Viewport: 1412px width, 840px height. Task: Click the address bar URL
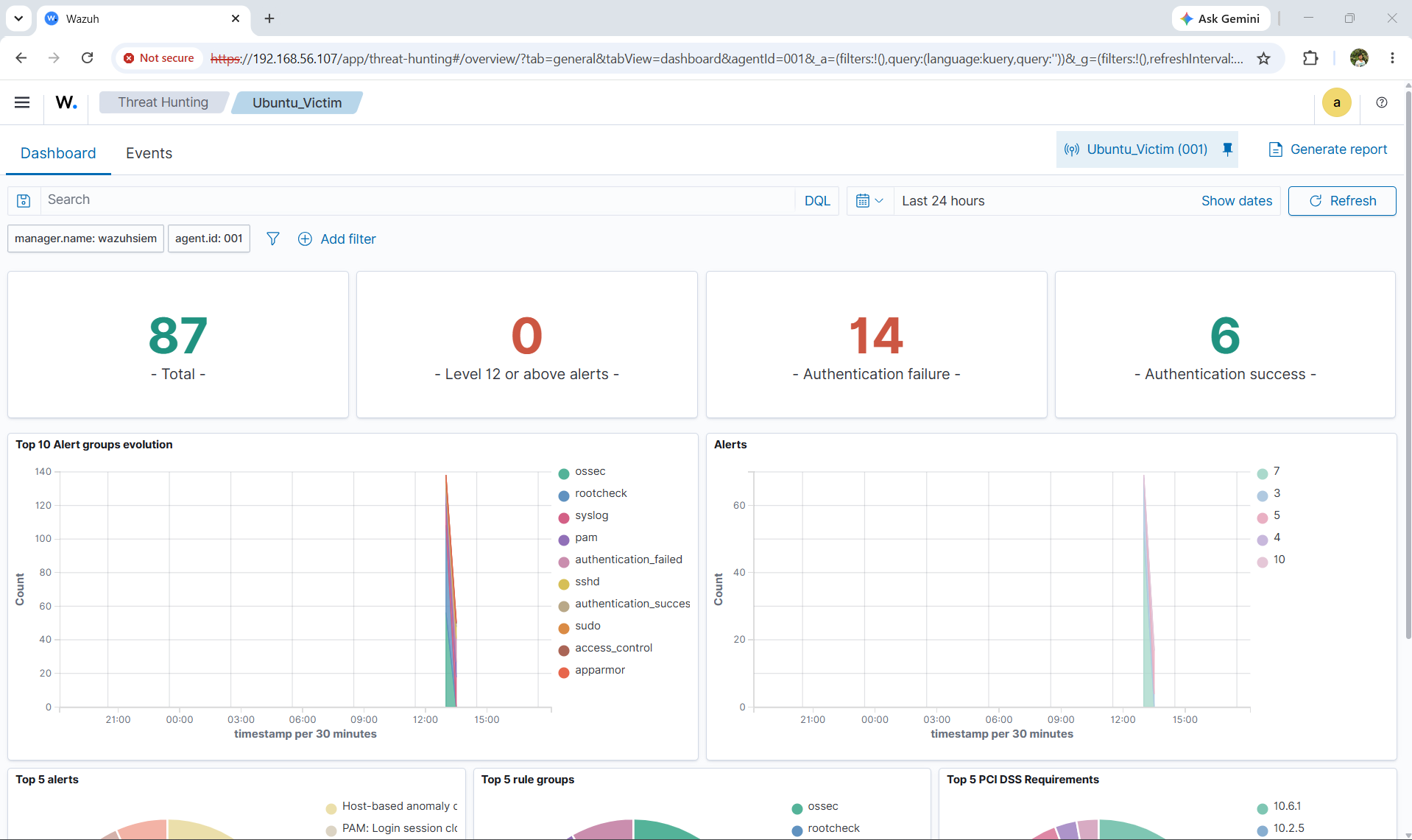point(727,58)
